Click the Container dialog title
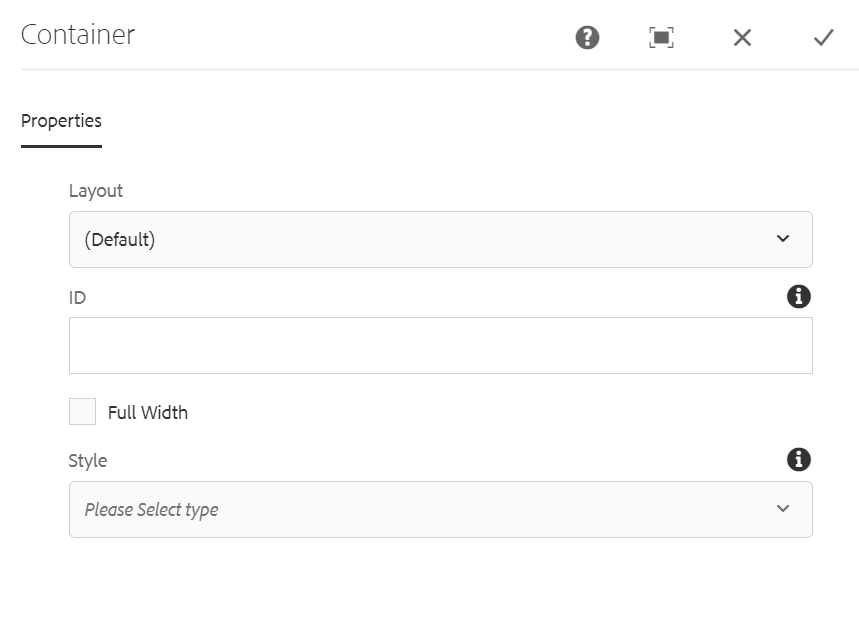 coord(78,35)
